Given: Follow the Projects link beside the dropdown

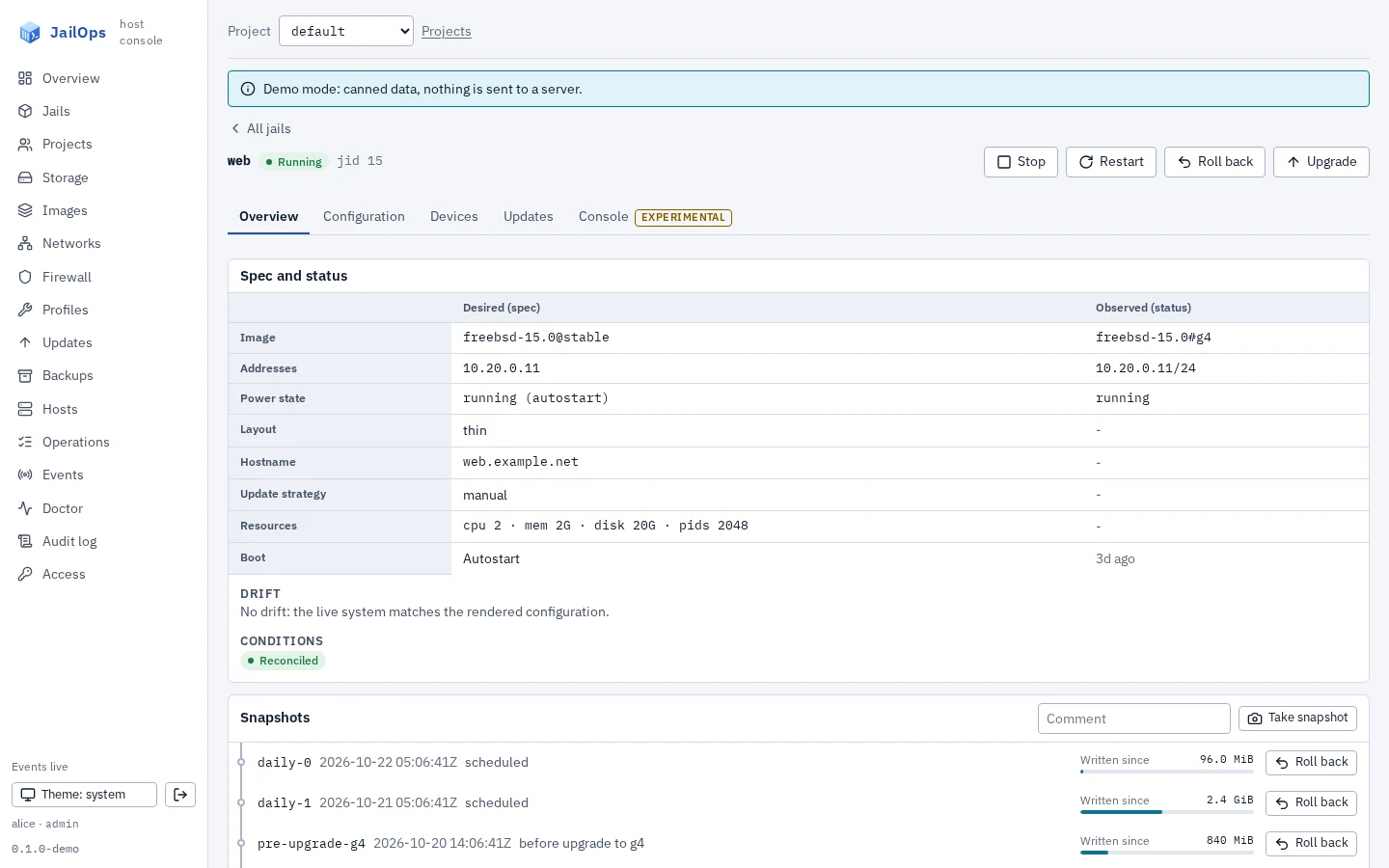Looking at the screenshot, I should (447, 31).
